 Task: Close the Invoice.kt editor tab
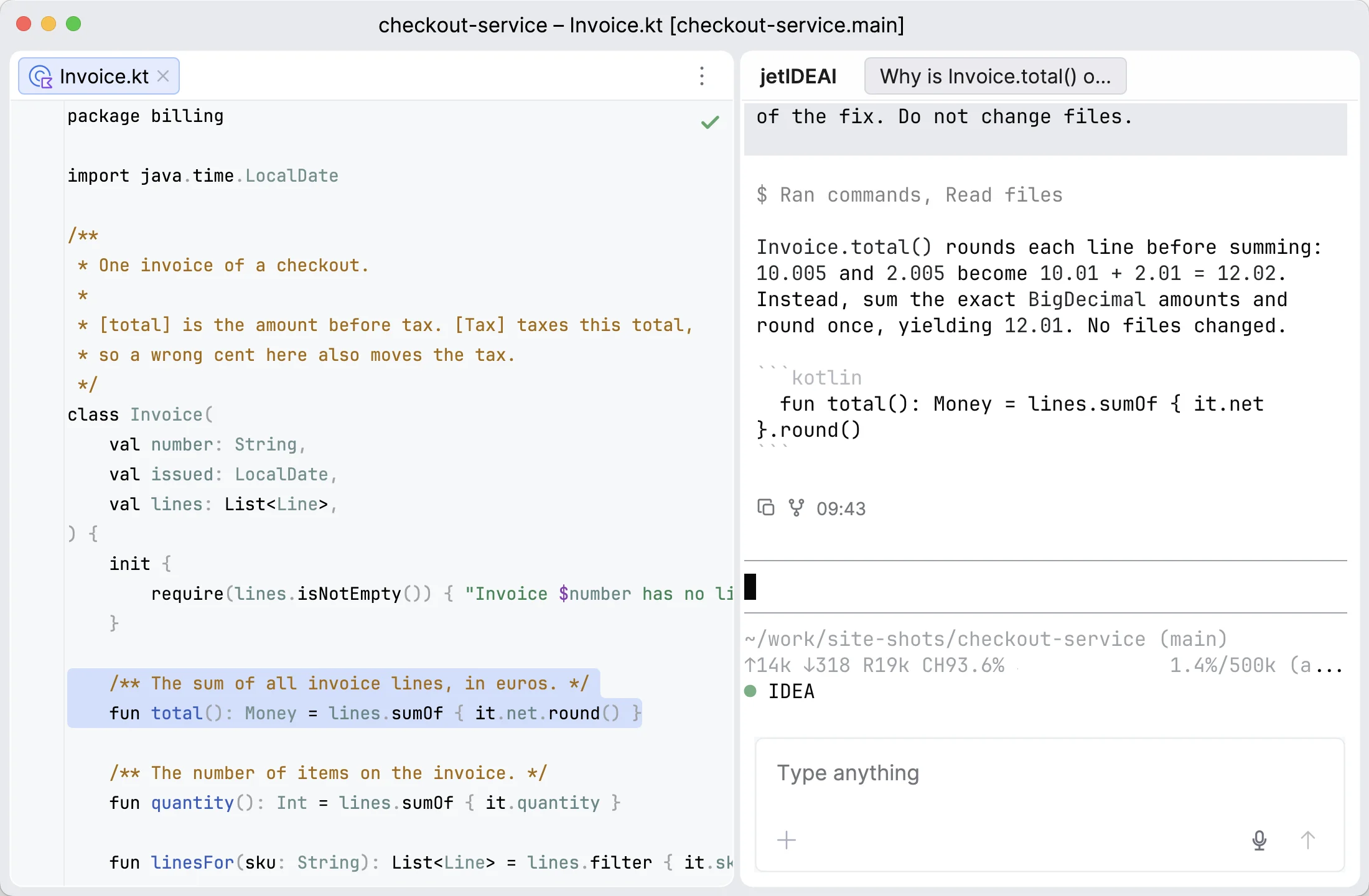[163, 76]
